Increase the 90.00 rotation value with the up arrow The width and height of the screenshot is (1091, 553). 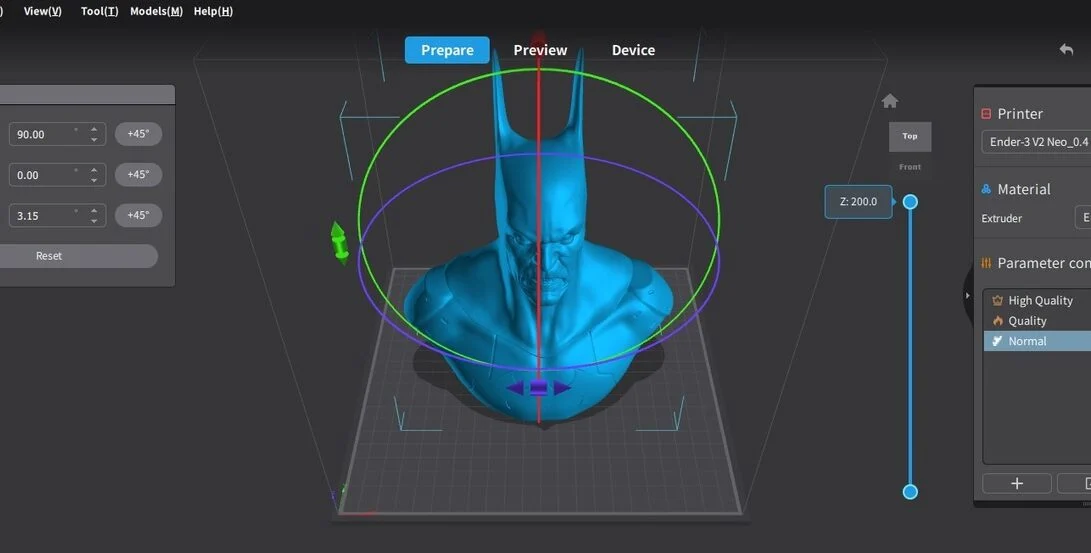pyautogui.click(x=94, y=129)
